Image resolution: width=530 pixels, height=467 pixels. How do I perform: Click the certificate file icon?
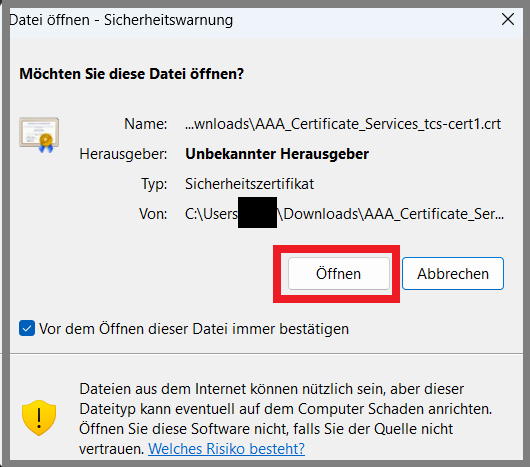pos(39,134)
